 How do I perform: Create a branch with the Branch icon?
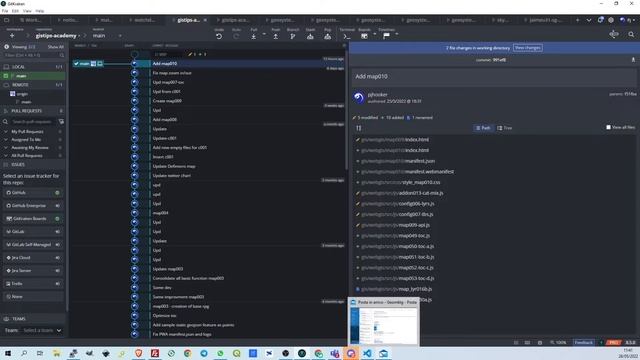(x=293, y=36)
